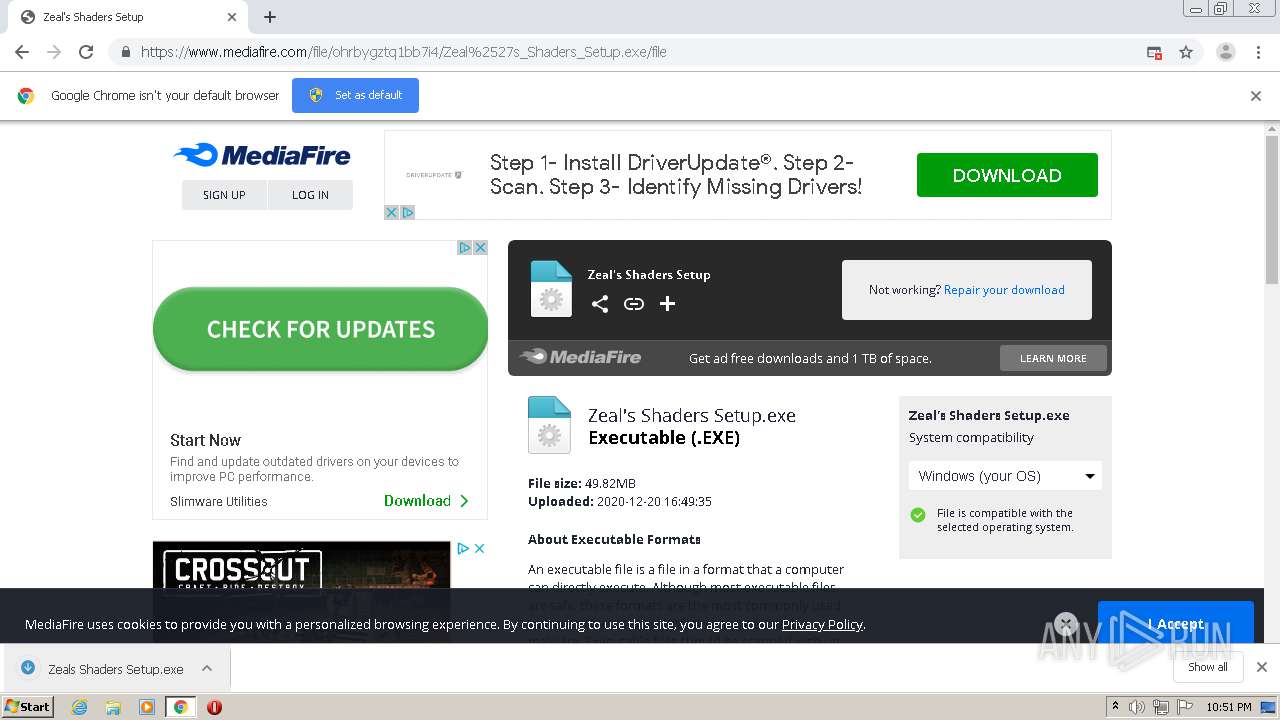Click the address bar URL
Viewport: 1280px width, 720px height.
tap(404, 52)
